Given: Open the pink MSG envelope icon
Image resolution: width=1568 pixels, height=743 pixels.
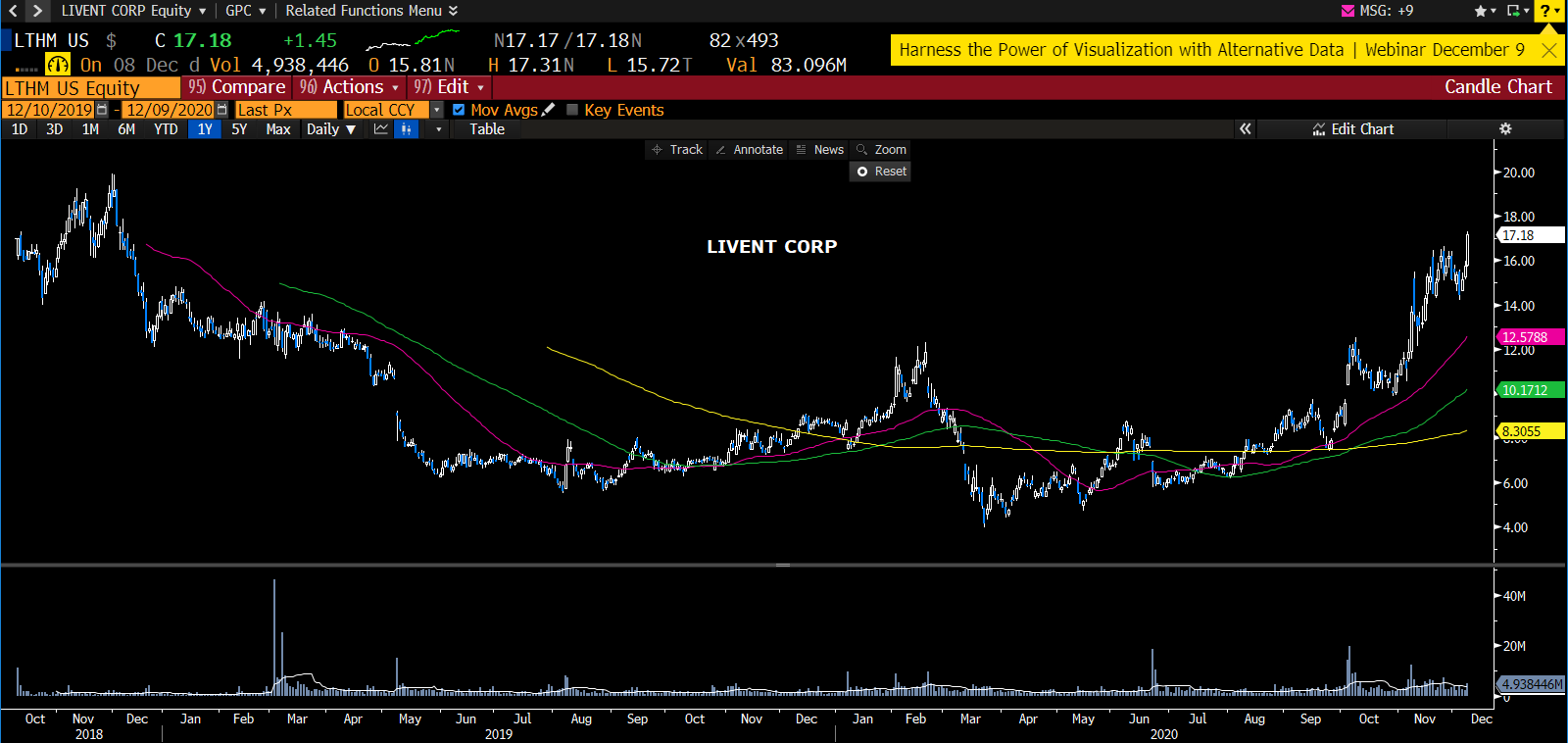Looking at the screenshot, I should [x=1347, y=11].
